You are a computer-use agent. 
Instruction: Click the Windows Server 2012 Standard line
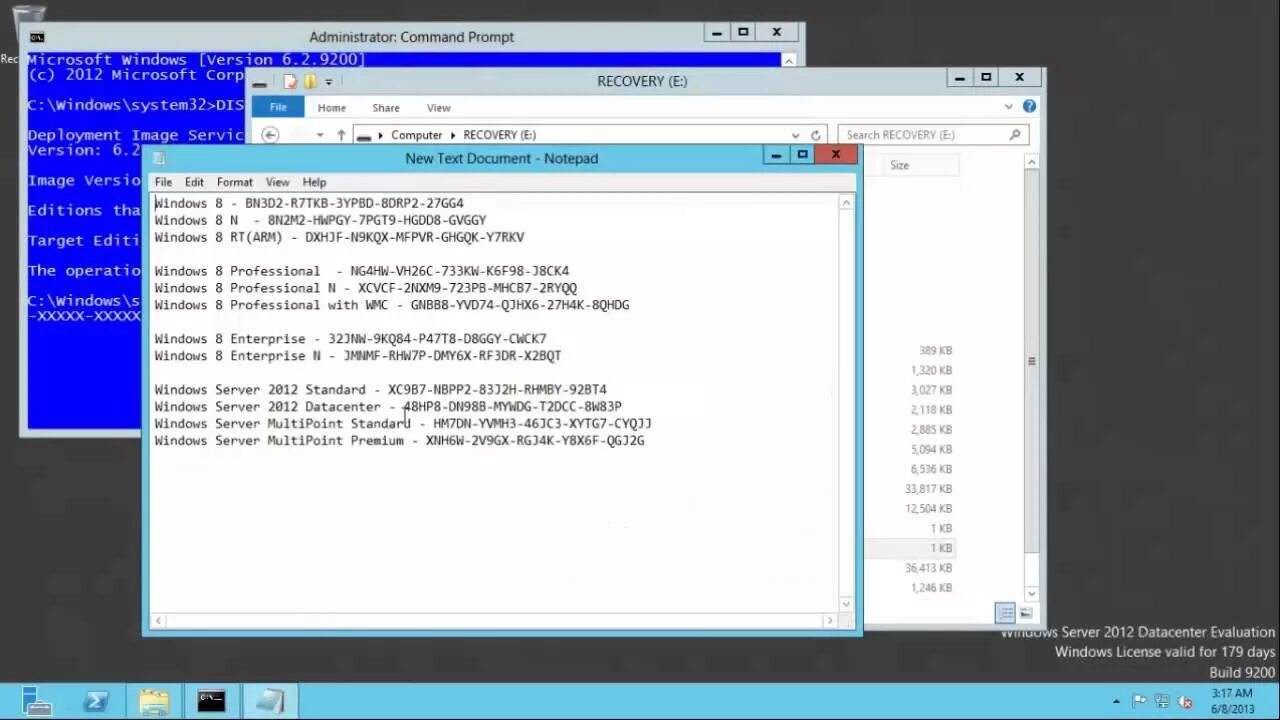point(380,390)
